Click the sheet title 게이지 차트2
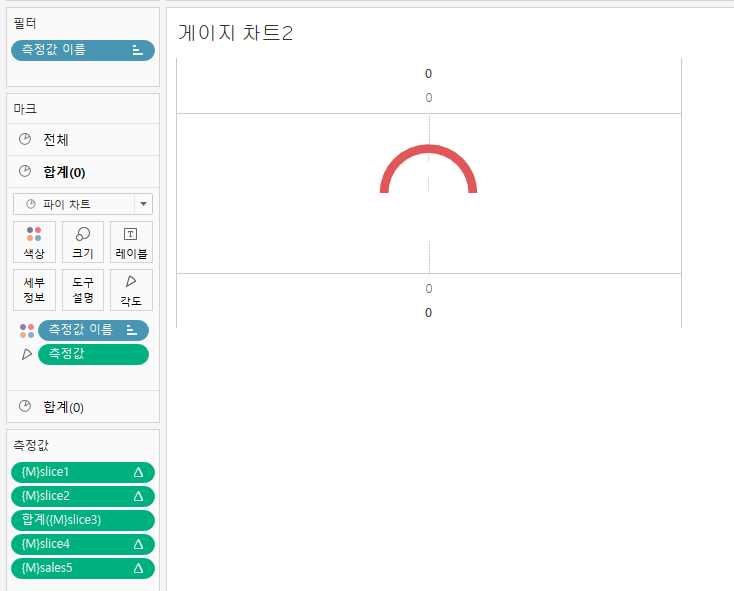734x591 pixels. coord(235,33)
